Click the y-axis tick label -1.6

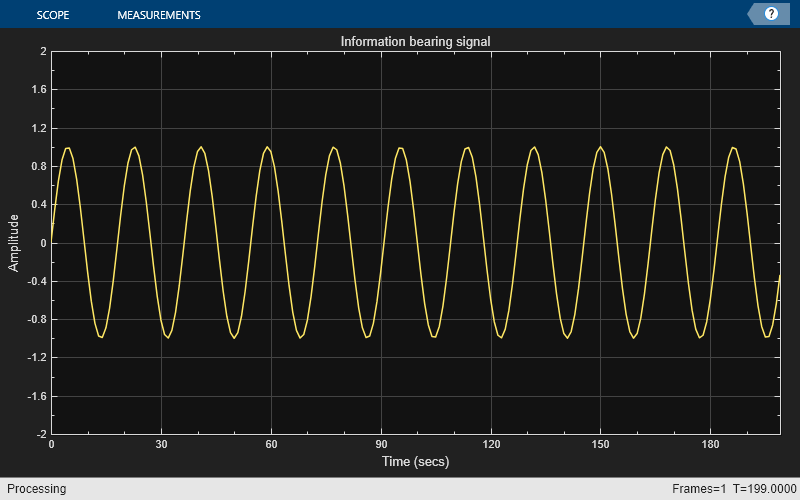tap(37, 396)
